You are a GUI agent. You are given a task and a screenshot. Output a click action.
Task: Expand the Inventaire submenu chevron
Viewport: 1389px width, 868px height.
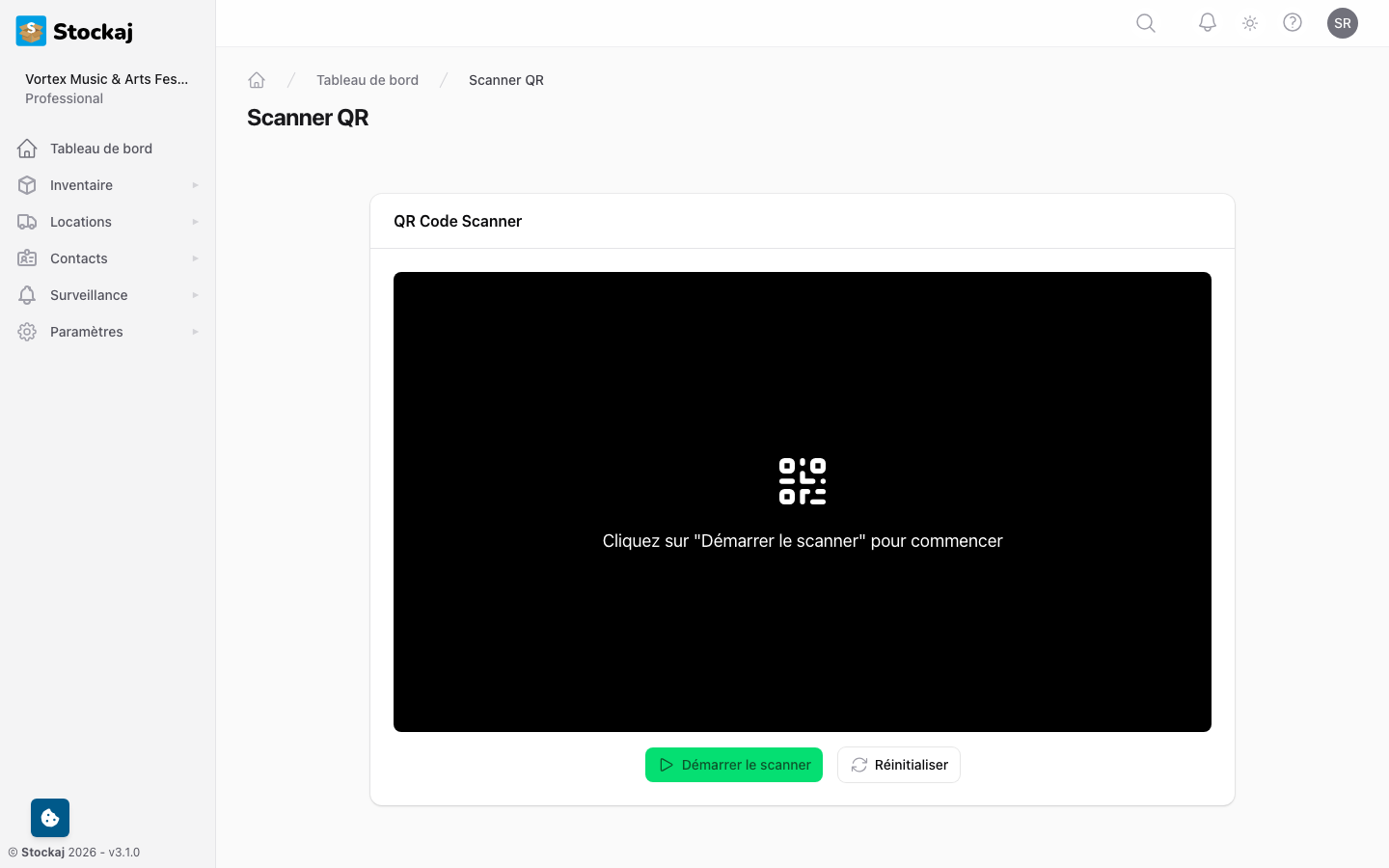pos(195,184)
